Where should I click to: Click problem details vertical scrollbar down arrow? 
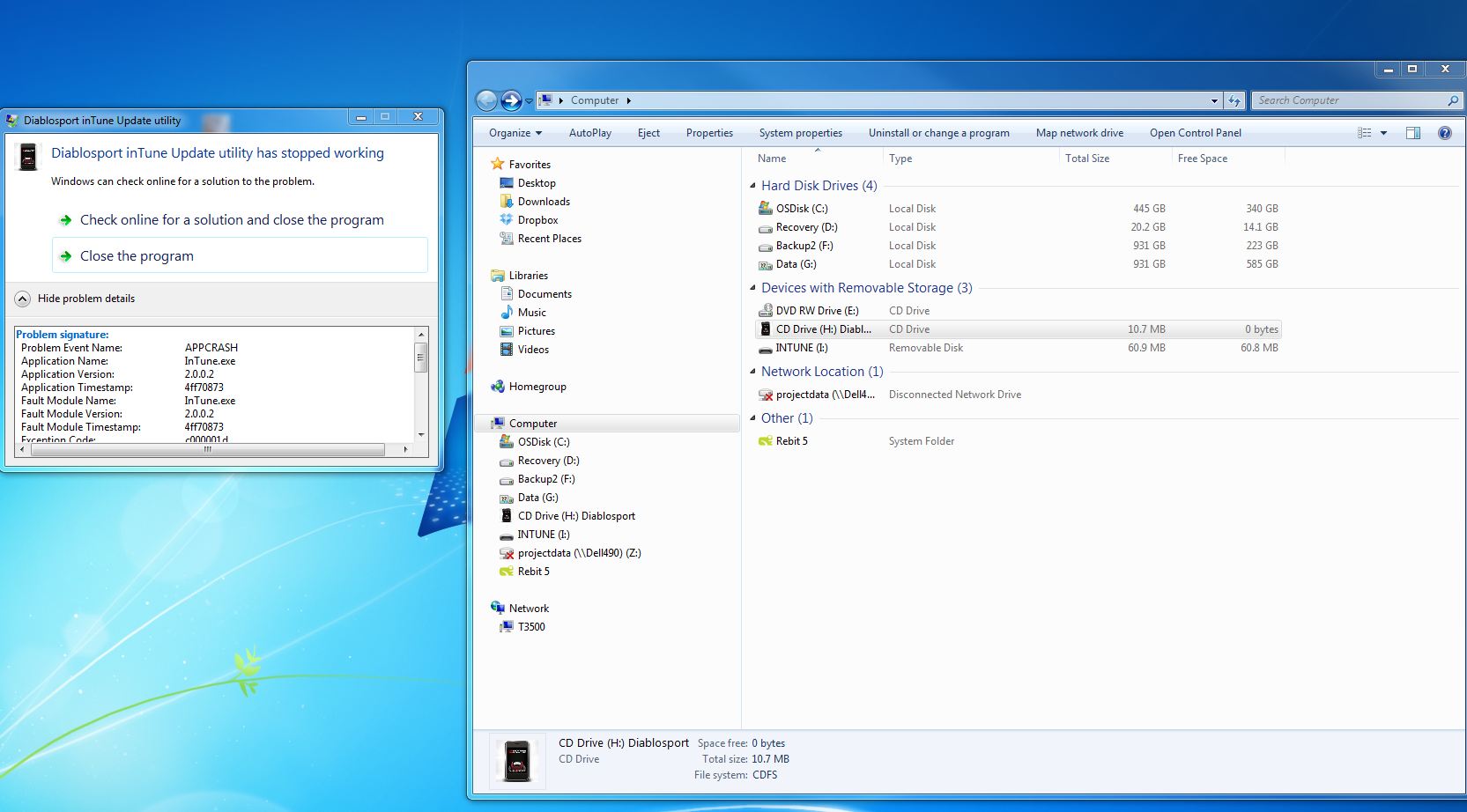tap(421, 435)
